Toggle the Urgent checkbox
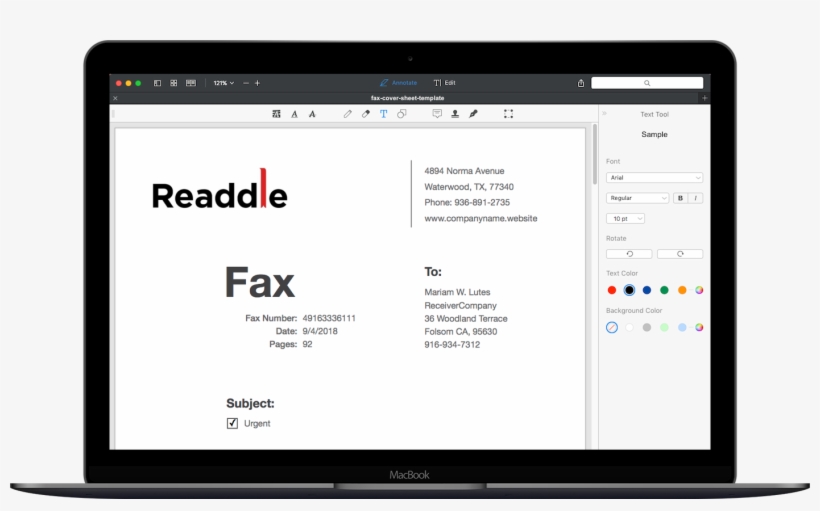Screen dimensions: 820x511 tap(232, 423)
